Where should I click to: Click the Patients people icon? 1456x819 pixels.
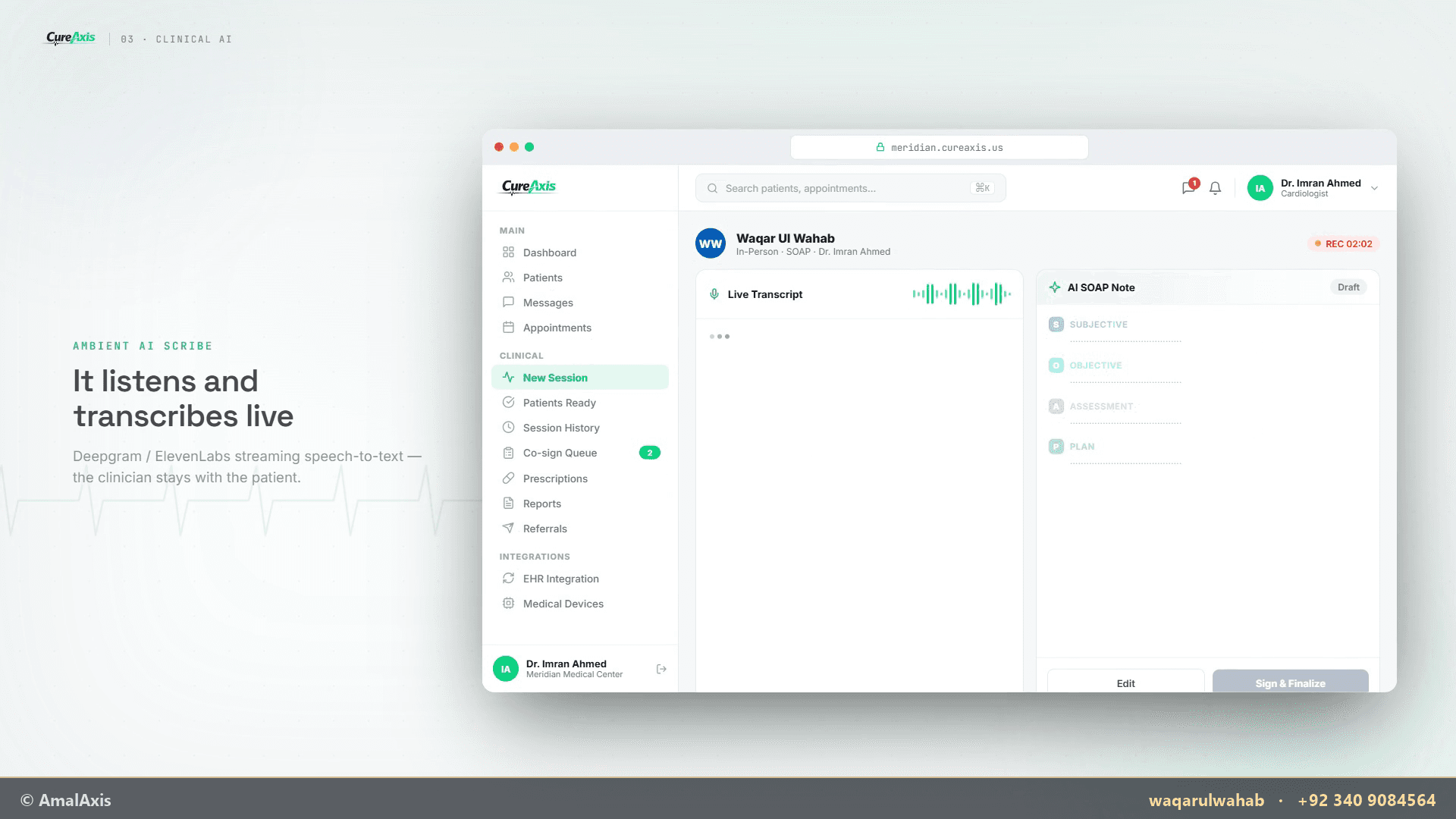pyautogui.click(x=508, y=278)
